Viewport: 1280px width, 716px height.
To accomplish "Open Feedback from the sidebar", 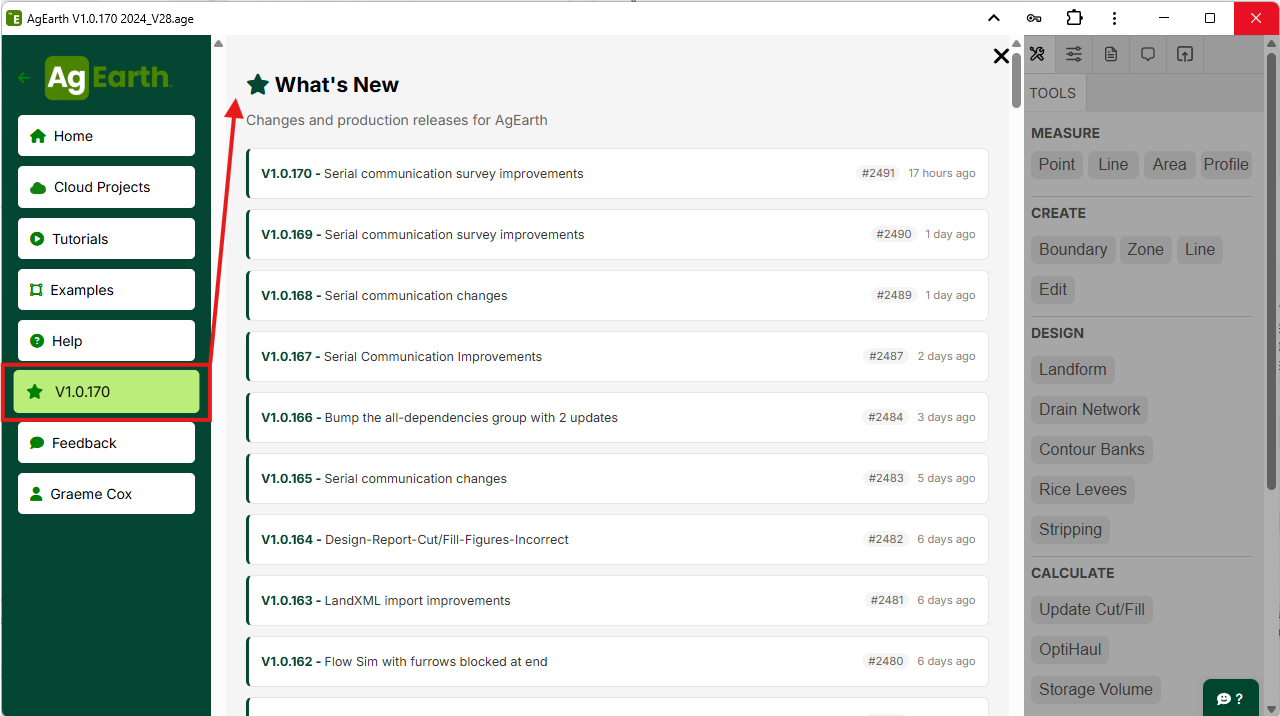I will [106, 443].
